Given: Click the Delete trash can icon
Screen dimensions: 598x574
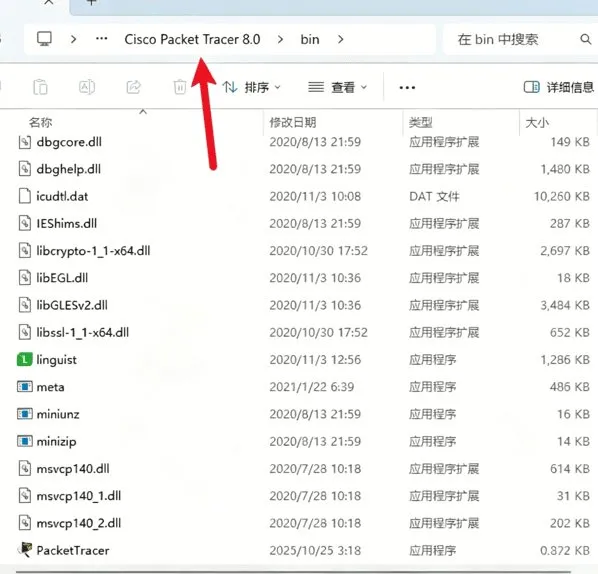Looking at the screenshot, I should (180, 87).
